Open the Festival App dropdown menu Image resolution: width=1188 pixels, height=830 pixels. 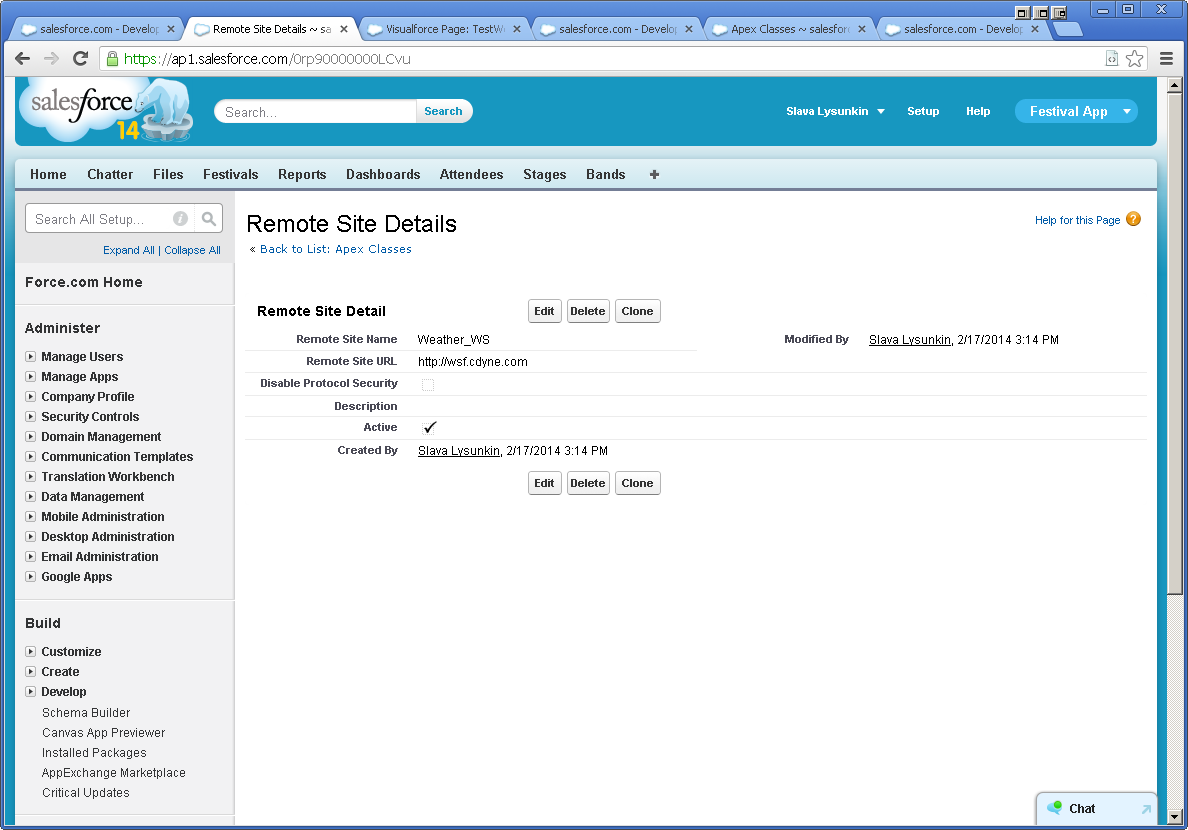pos(1076,111)
